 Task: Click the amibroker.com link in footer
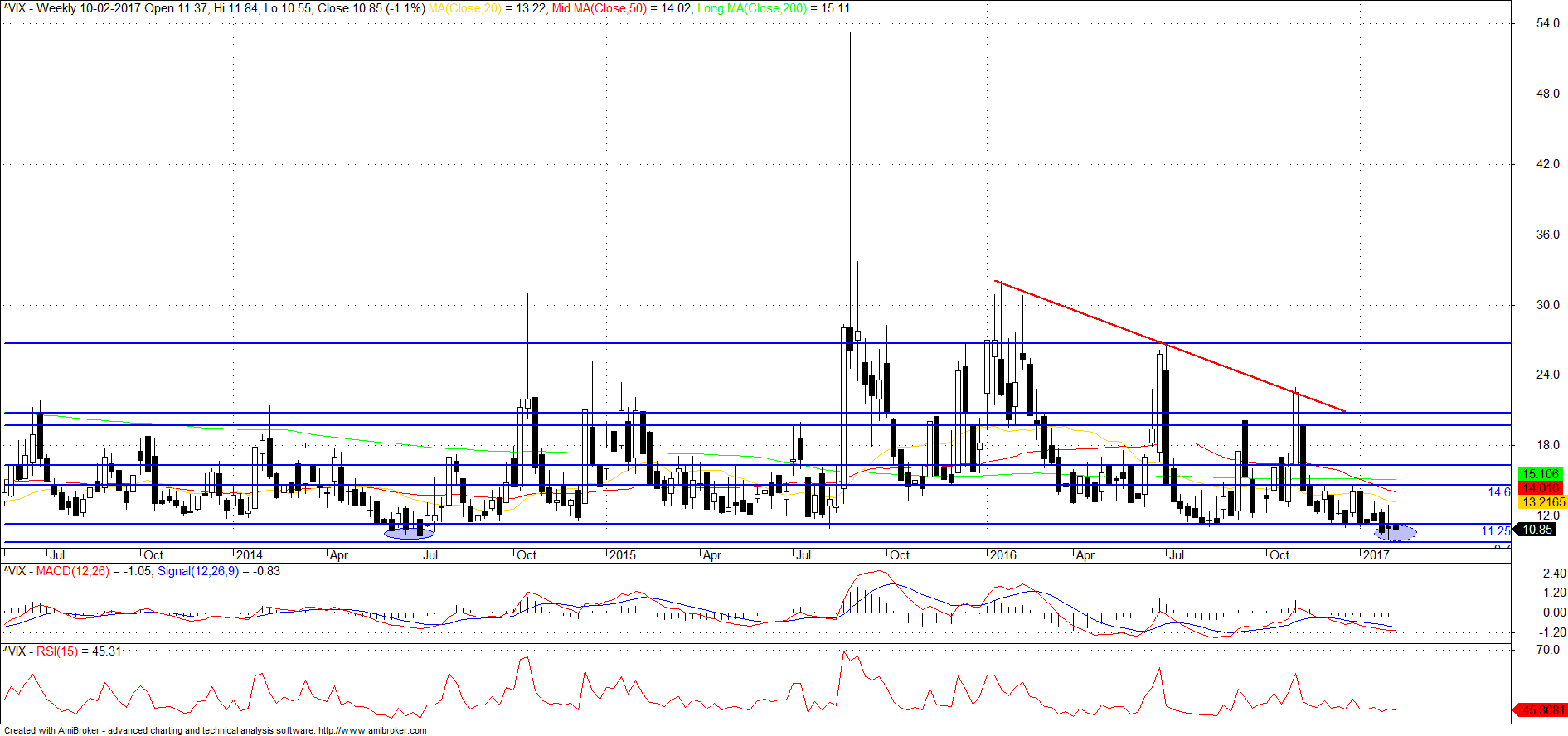tap(372, 730)
